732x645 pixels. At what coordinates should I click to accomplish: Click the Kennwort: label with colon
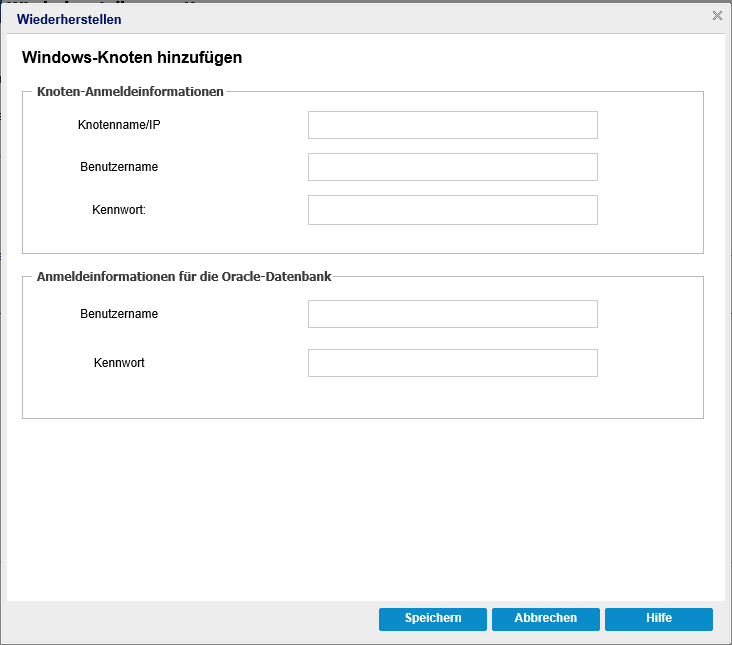119,210
